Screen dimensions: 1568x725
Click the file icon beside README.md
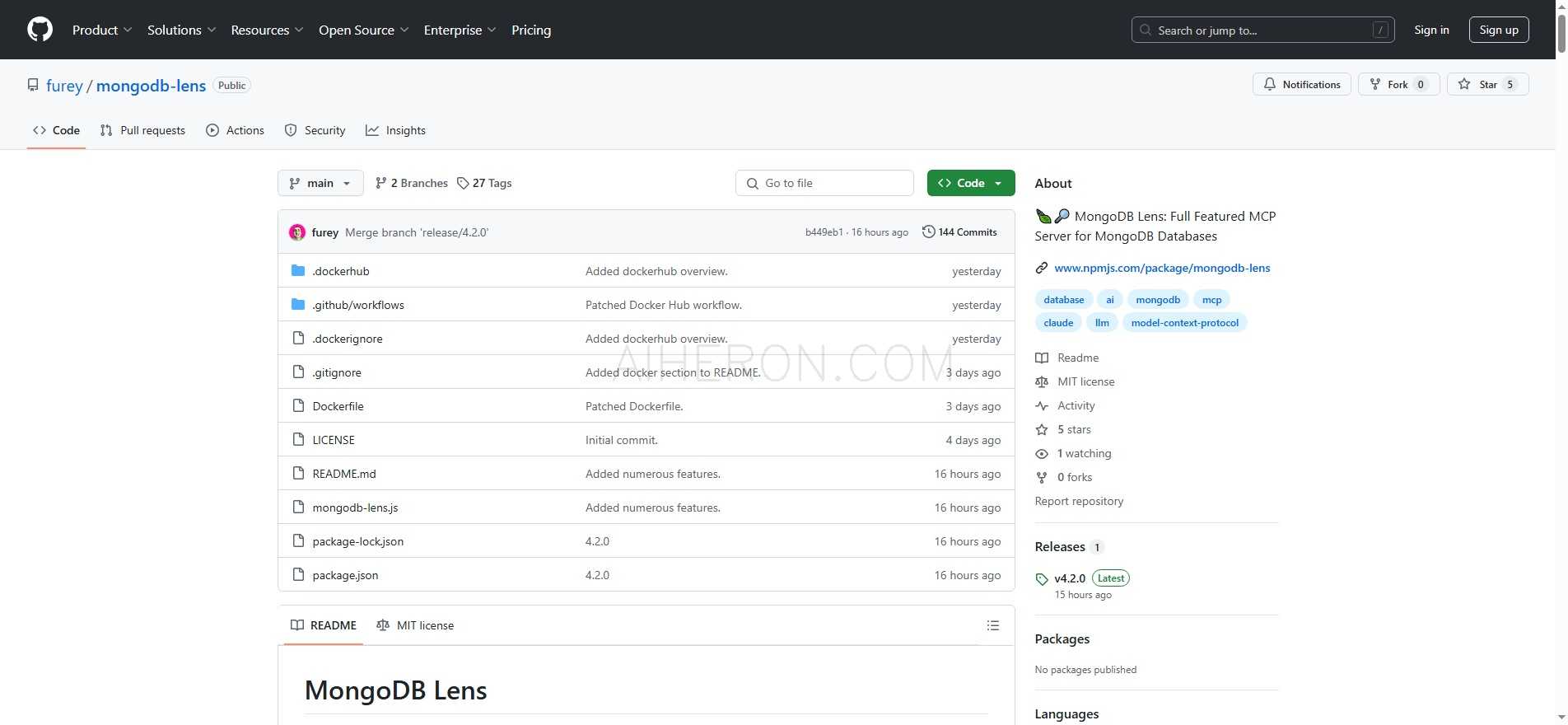[298, 474]
